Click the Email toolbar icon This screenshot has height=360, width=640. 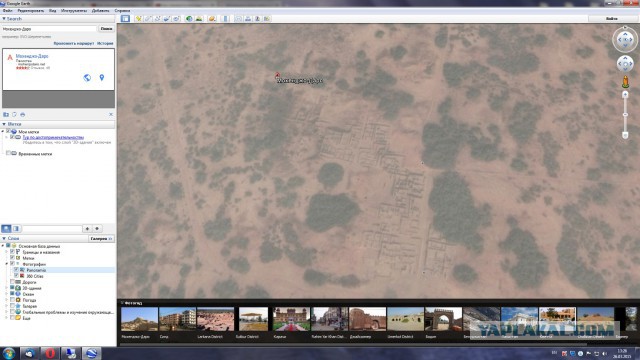[x=239, y=19]
